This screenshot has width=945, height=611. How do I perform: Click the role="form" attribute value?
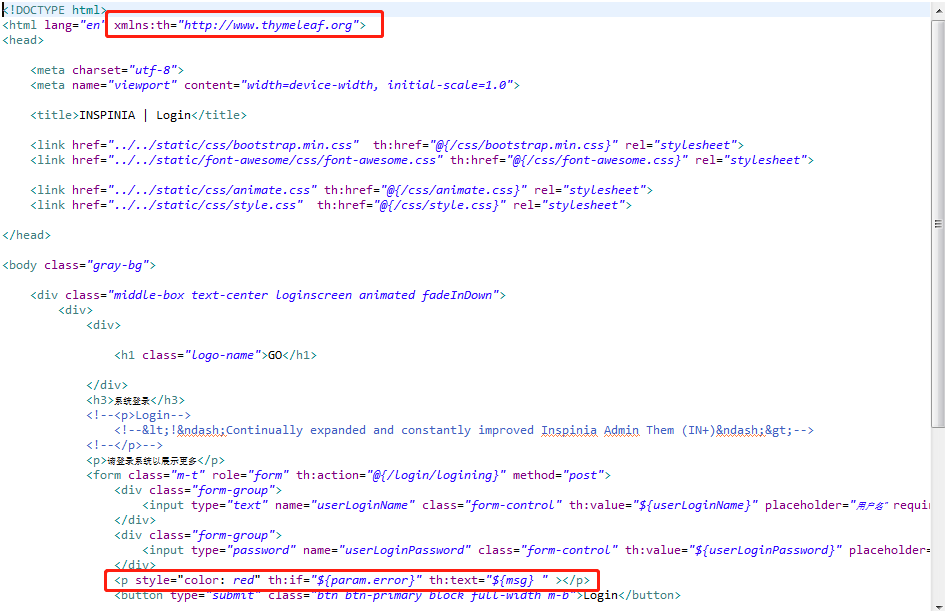click(250, 475)
